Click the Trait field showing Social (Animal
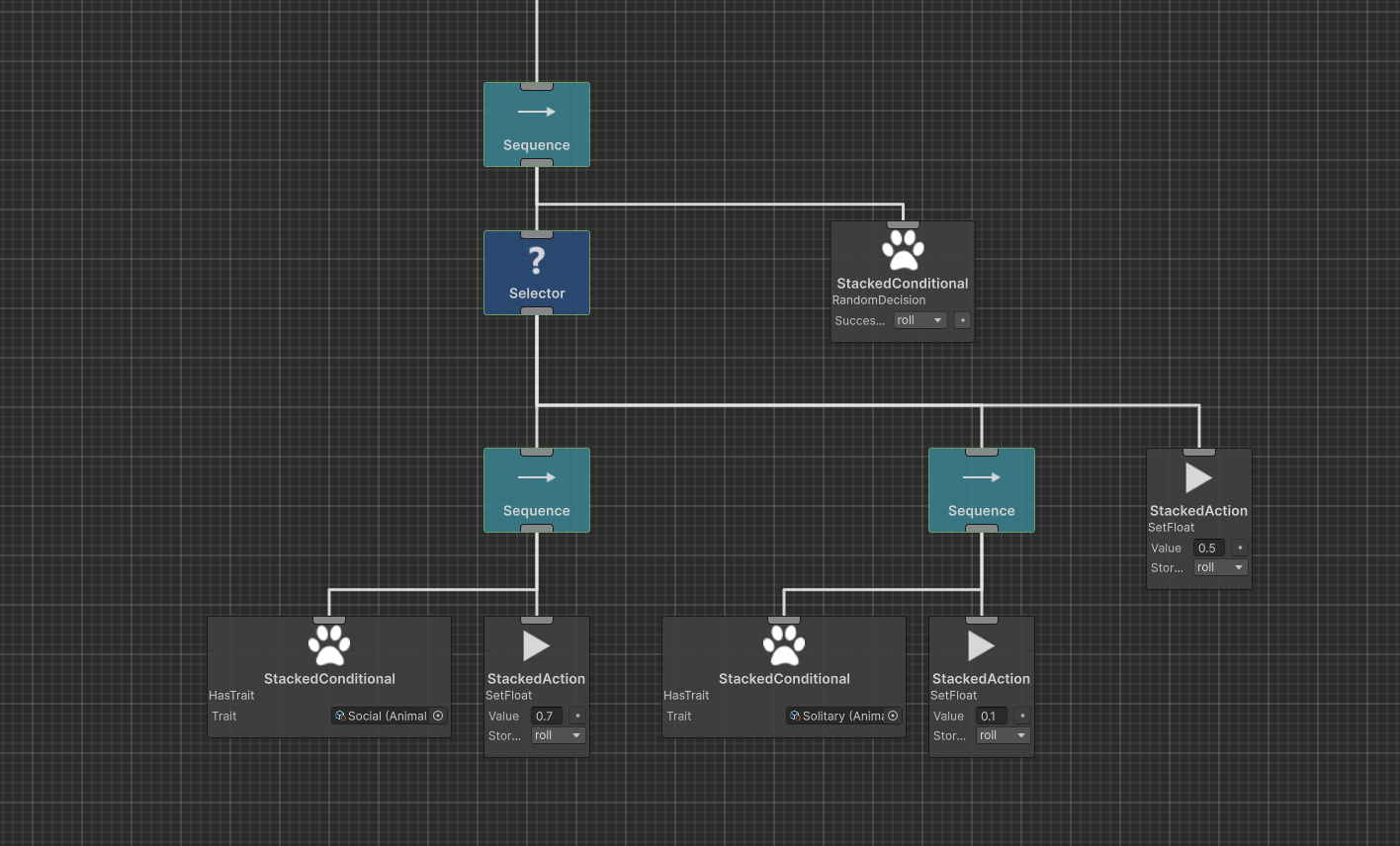This screenshot has width=1400, height=846. tap(390, 716)
